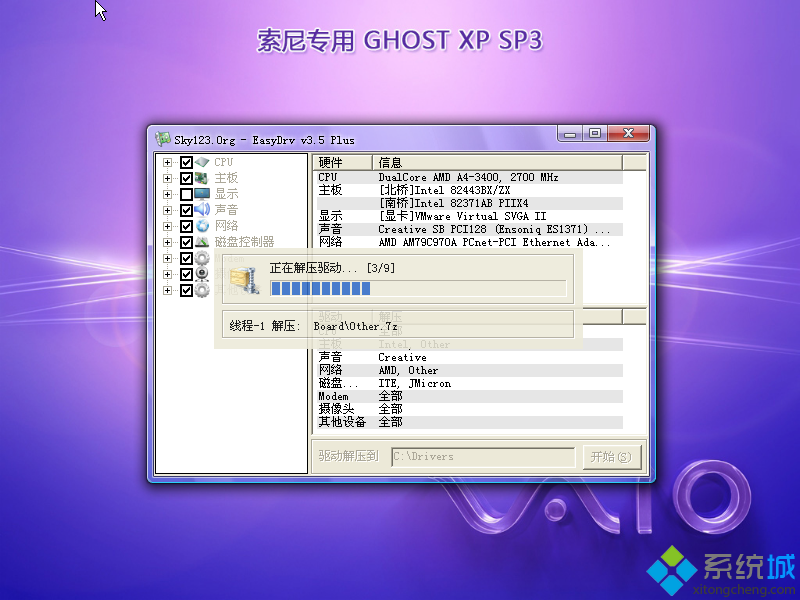Uncheck the 网络 checkbox
800x600 pixels.
pyautogui.click(x=186, y=226)
